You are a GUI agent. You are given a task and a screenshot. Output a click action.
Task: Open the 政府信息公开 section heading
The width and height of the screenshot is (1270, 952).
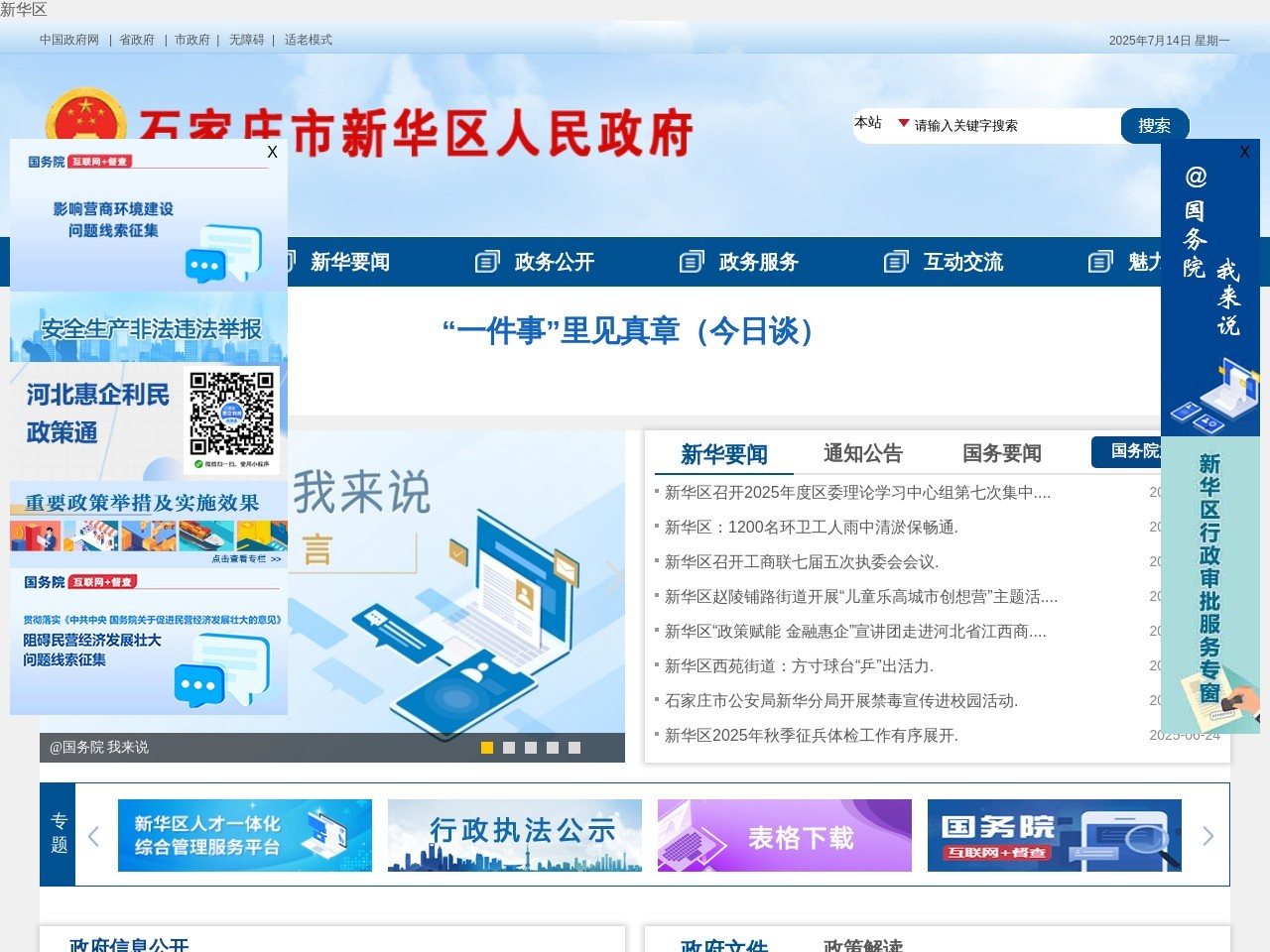coord(129,947)
